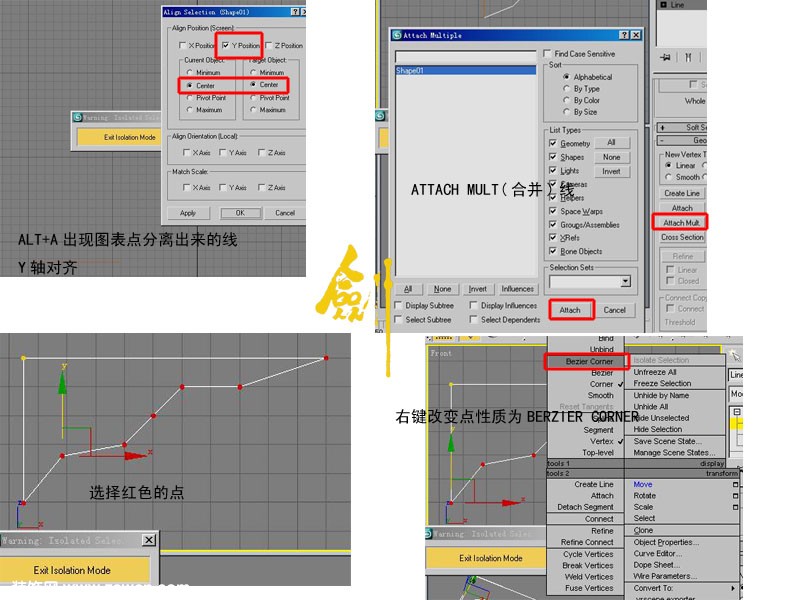The width and height of the screenshot is (800, 600).
Task: Sort the list By Color
Action: (566, 100)
